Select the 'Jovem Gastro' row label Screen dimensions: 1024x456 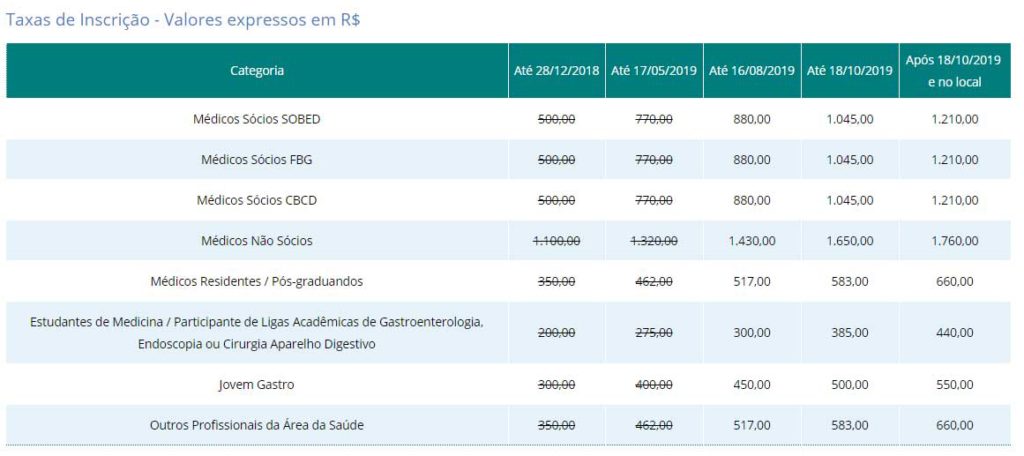tap(257, 385)
